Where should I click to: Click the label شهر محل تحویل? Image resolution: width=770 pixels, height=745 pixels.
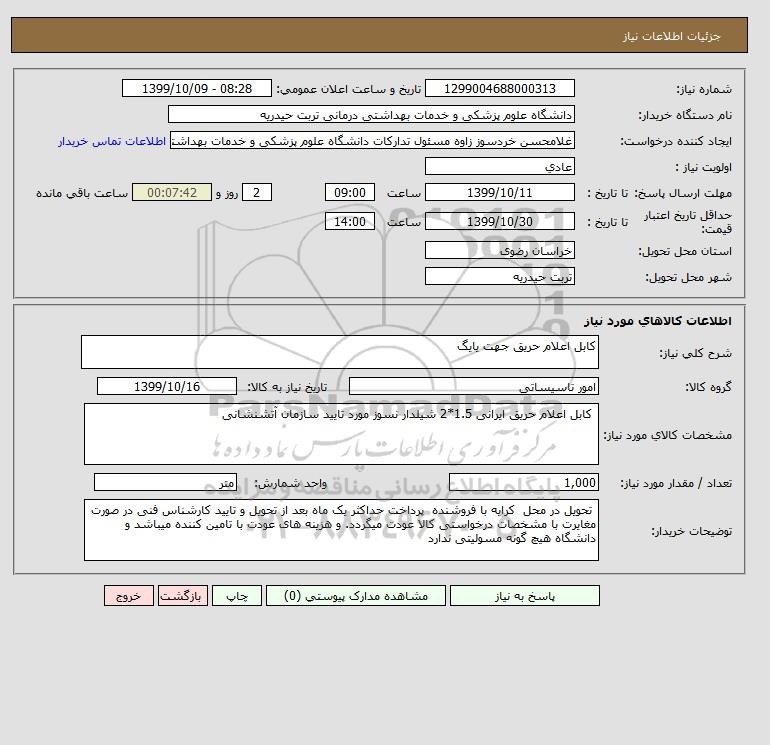[688, 277]
